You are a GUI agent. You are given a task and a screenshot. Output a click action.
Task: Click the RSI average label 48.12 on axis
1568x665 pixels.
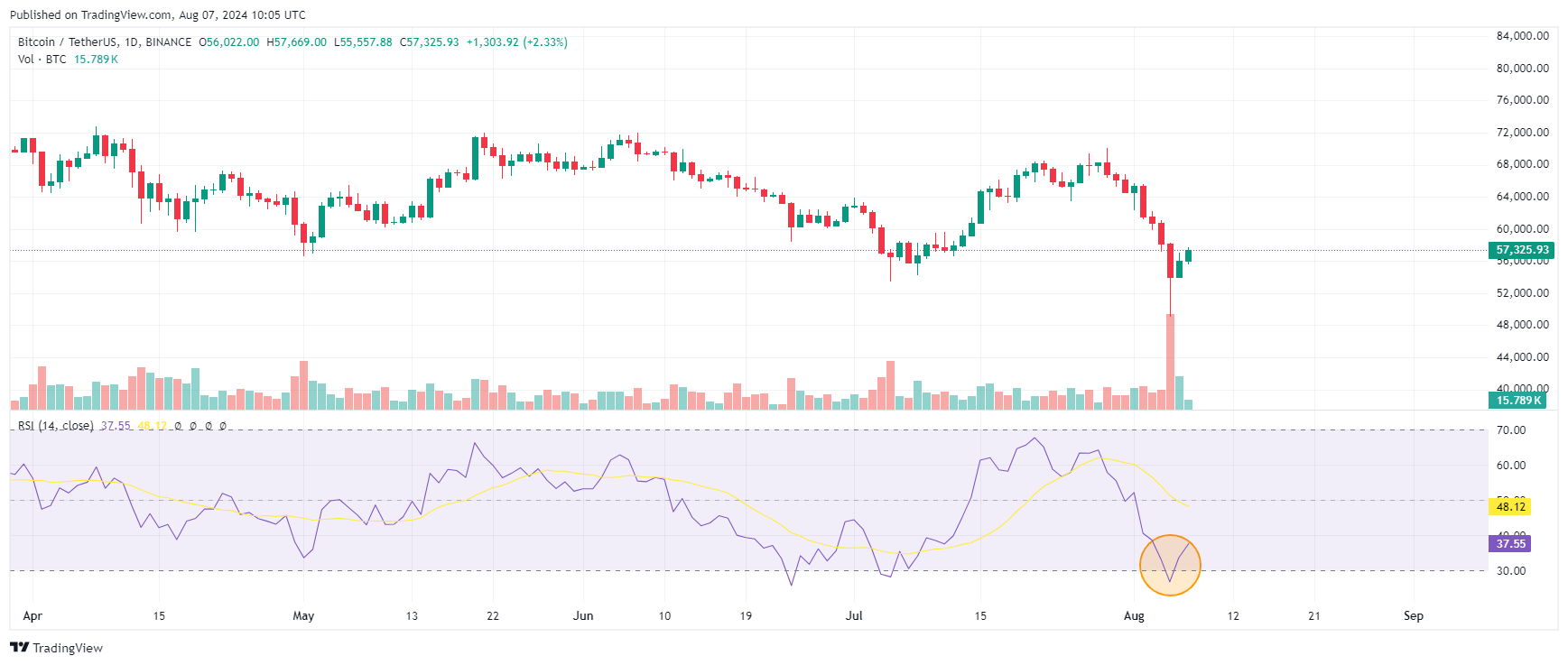point(1510,507)
